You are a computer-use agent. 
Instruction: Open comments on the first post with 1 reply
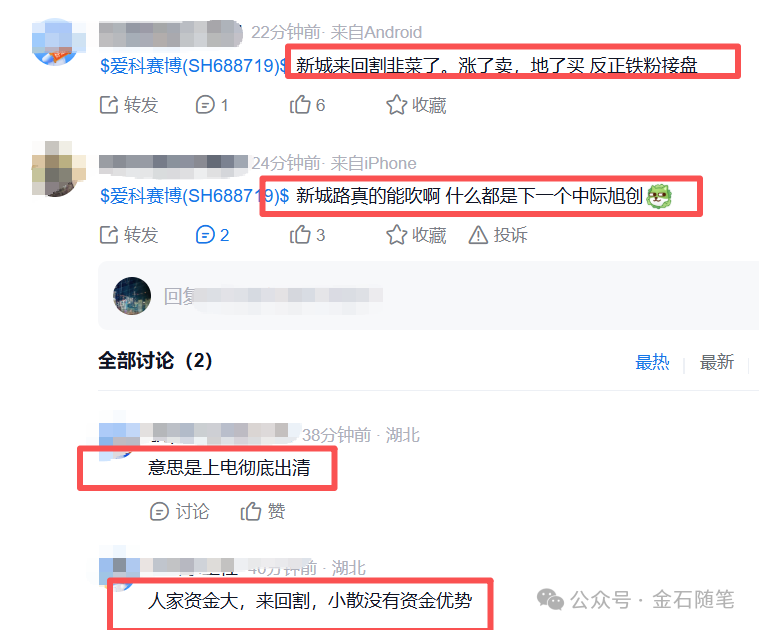(x=205, y=105)
